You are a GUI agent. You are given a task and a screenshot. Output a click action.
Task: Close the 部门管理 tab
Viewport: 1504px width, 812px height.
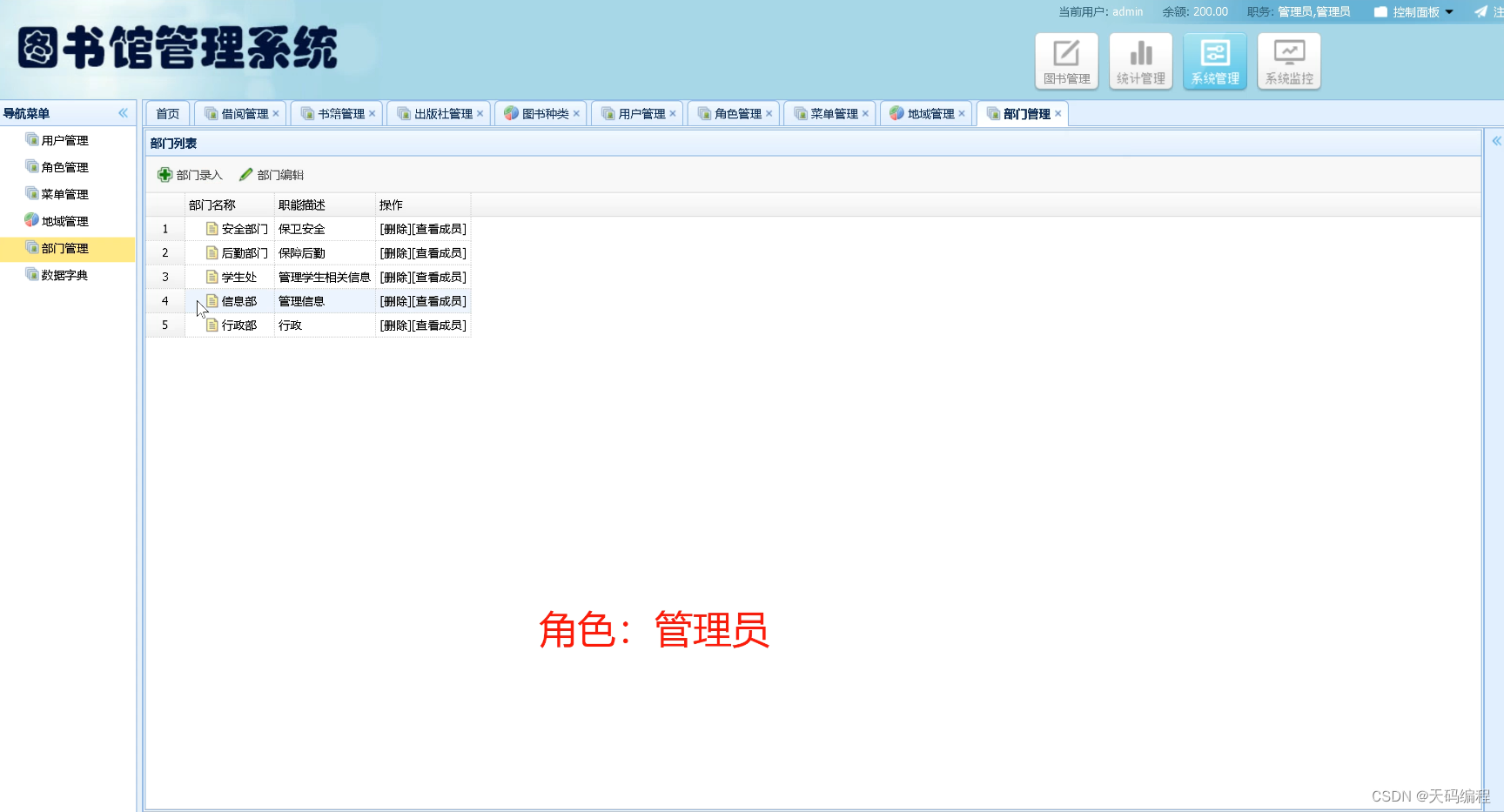coord(1057,113)
